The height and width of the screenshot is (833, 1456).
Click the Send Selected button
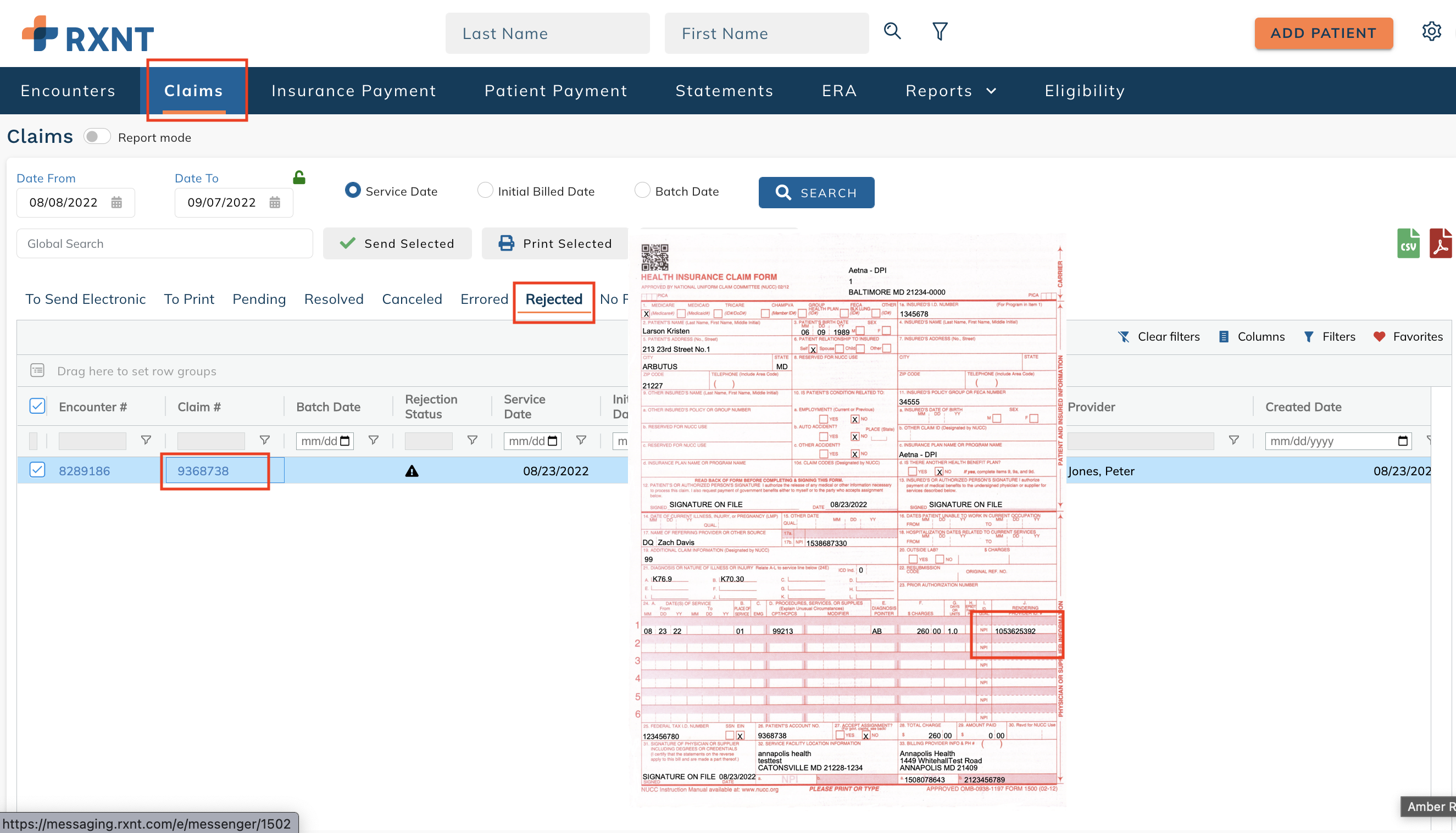tap(397, 243)
